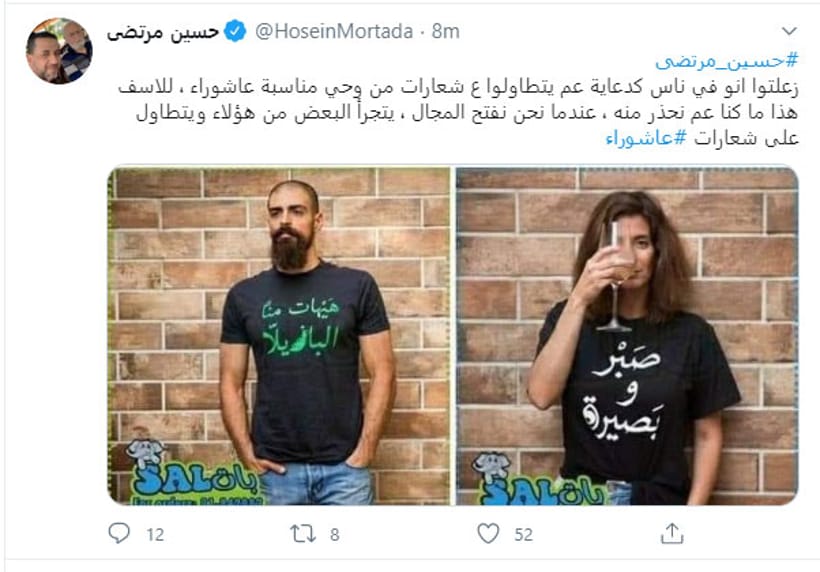820x572 pixels.
Task: Click the SAL elephant logo in the woman's photo
Action: point(539,478)
